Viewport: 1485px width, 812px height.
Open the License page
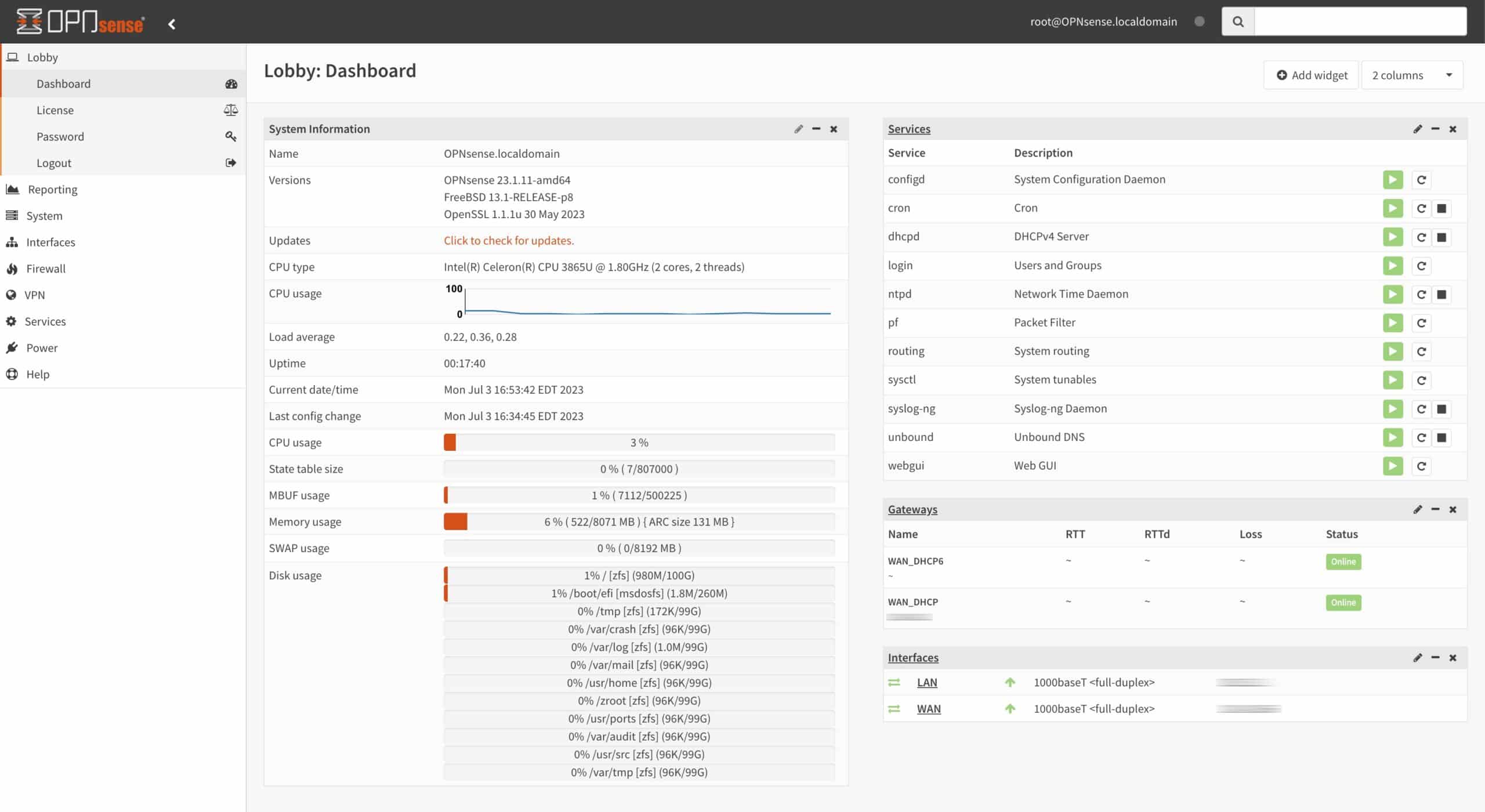[x=124, y=110]
